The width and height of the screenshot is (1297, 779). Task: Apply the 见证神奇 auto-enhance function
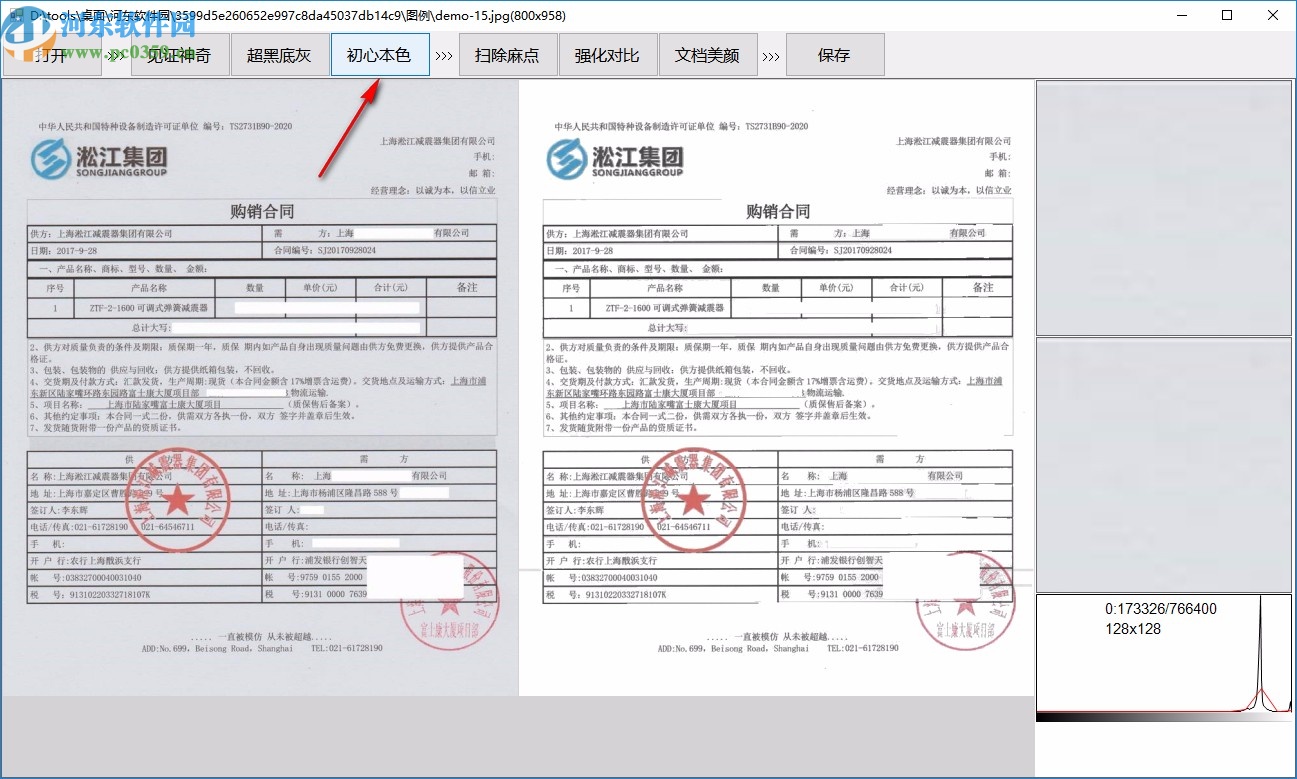(180, 55)
